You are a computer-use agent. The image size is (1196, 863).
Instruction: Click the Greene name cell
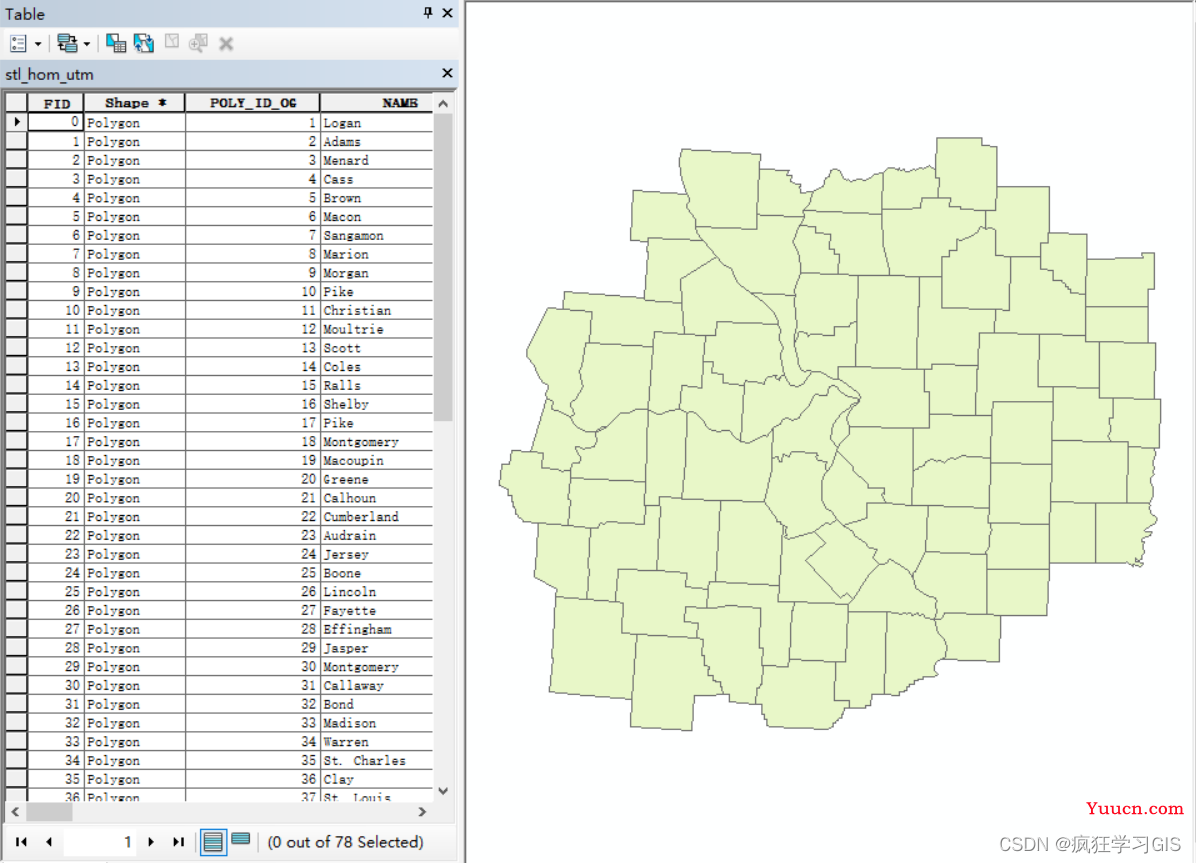click(x=376, y=479)
